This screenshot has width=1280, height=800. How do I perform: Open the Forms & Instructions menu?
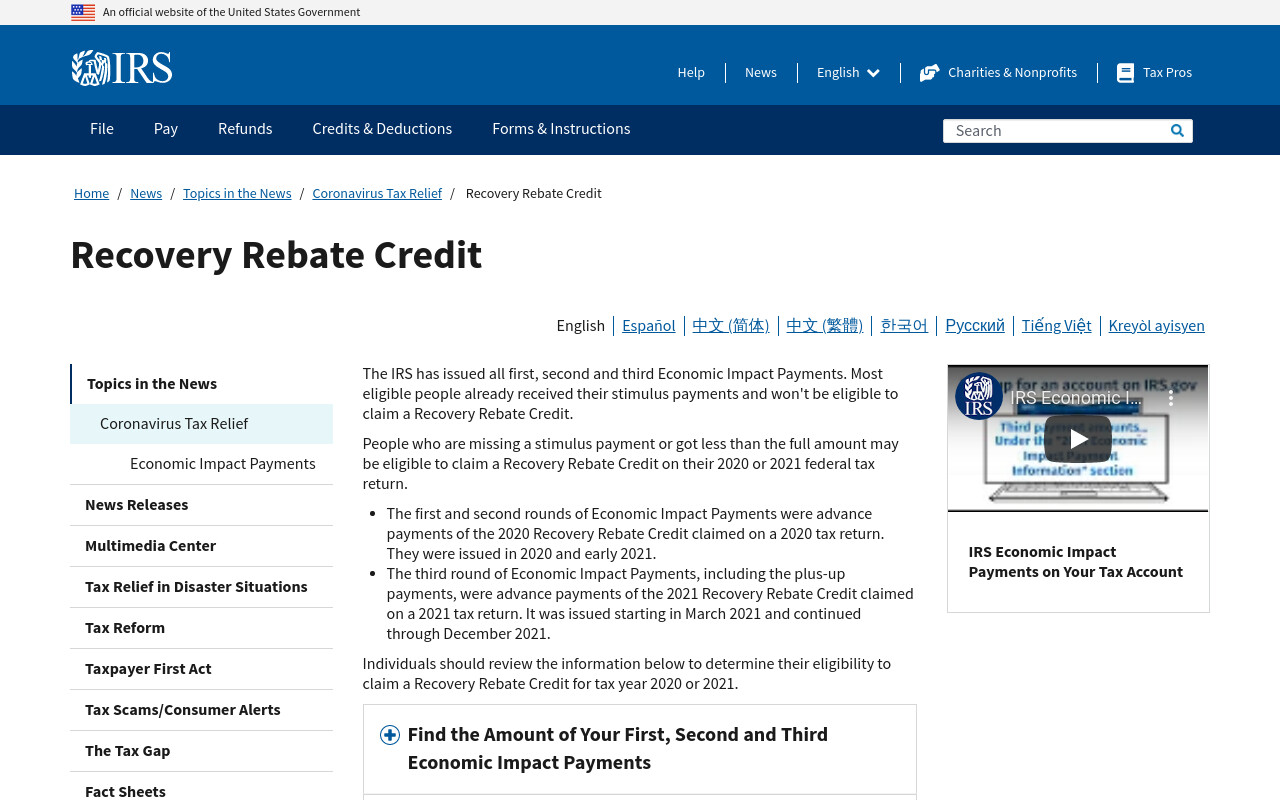click(x=561, y=129)
